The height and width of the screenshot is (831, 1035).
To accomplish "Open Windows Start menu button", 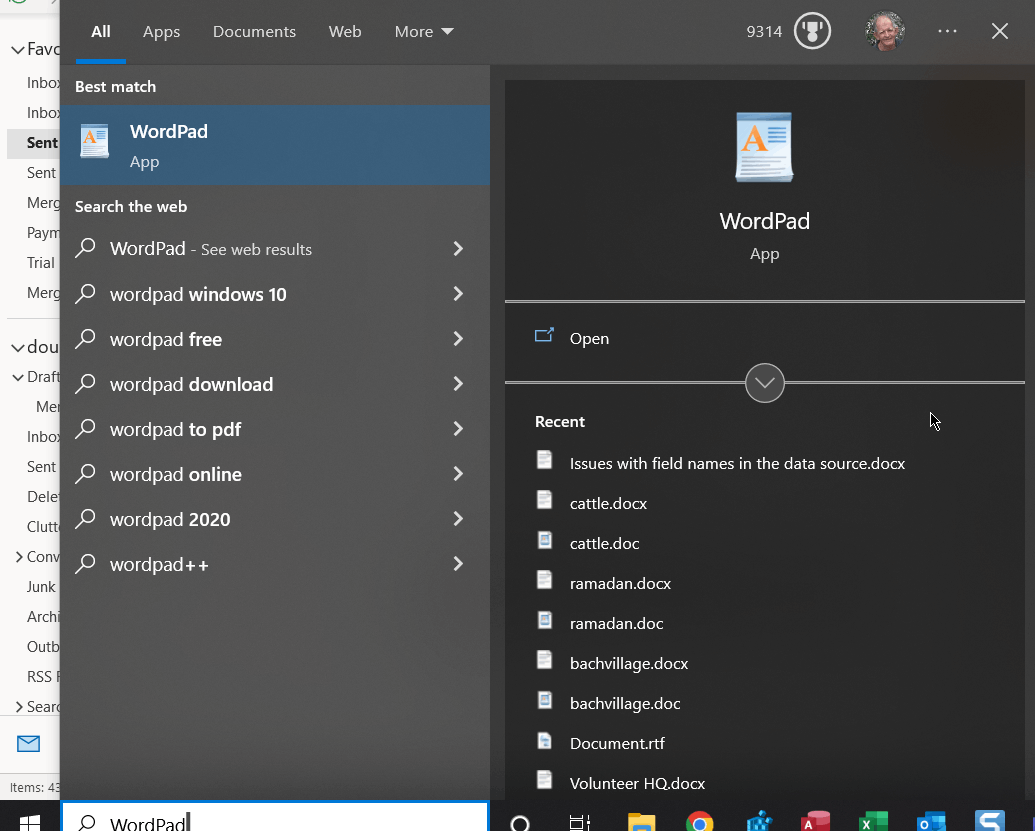I will click(x=30, y=822).
